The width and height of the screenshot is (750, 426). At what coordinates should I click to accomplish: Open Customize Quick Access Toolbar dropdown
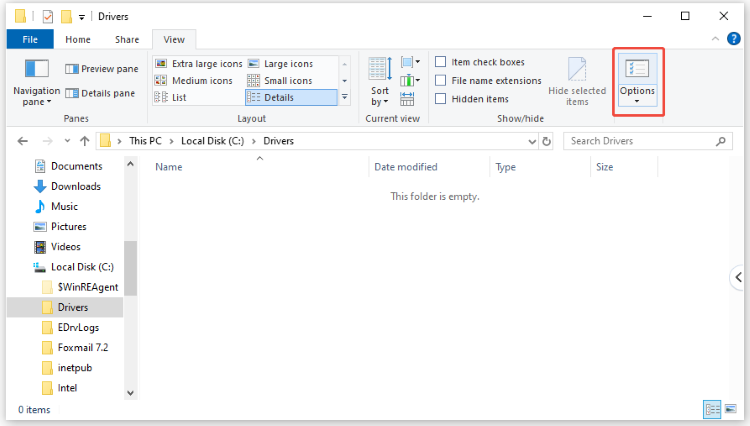[82, 17]
